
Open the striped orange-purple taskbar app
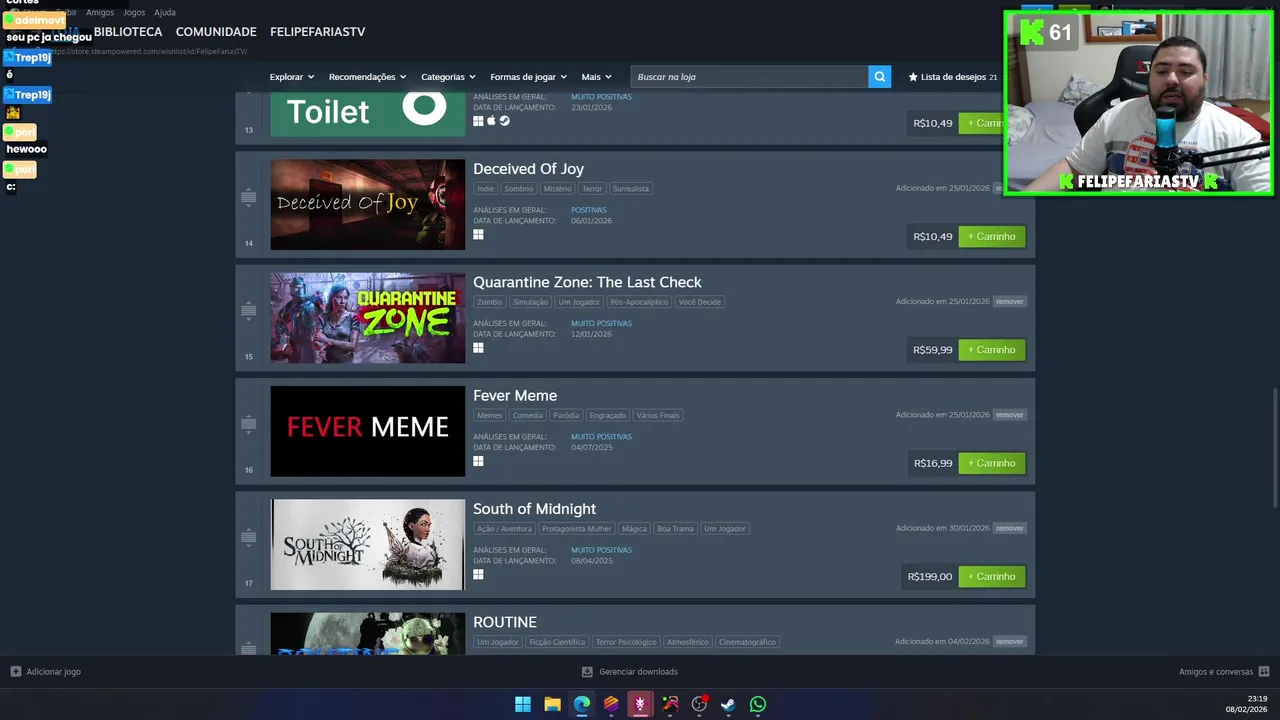click(x=611, y=704)
